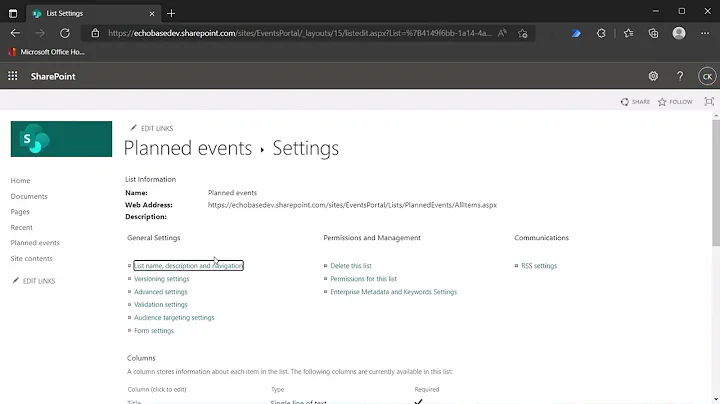Click Delete this list

351,265
